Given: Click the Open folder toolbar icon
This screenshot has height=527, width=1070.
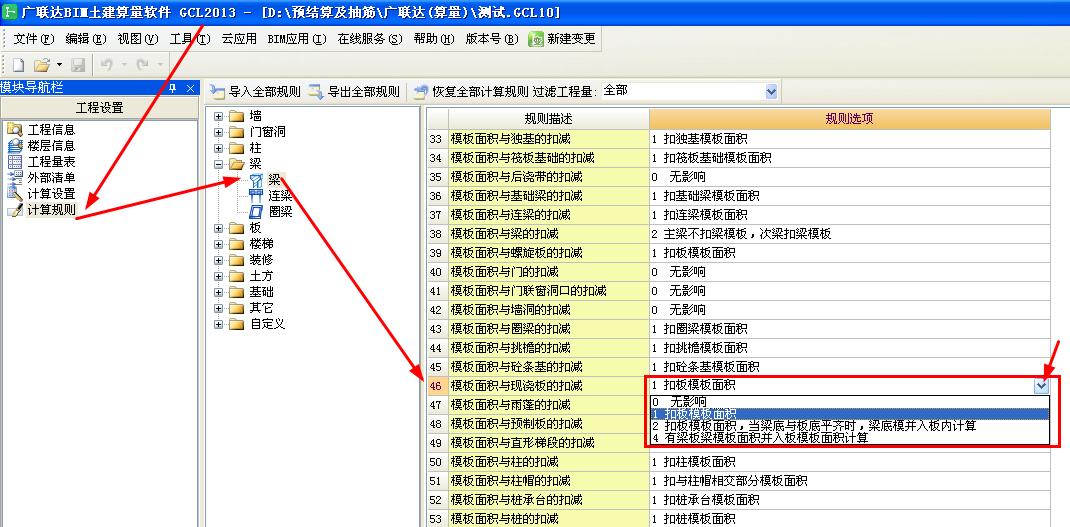Looking at the screenshot, I should [x=42, y=65].
